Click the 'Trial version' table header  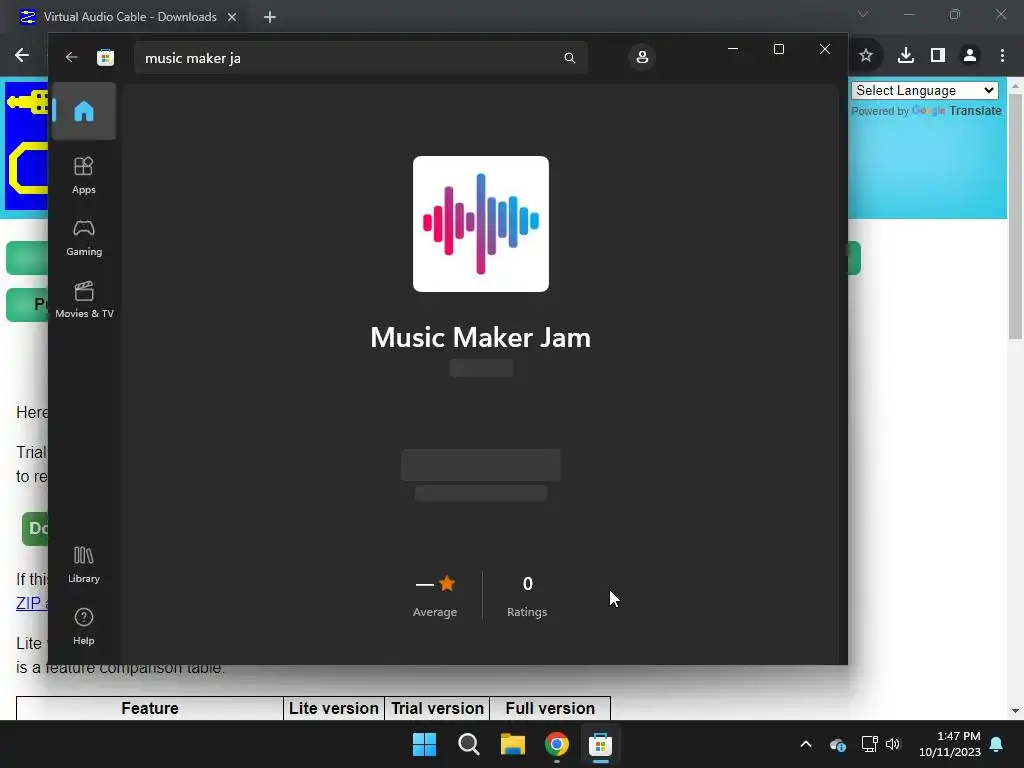tap(437, 708)
